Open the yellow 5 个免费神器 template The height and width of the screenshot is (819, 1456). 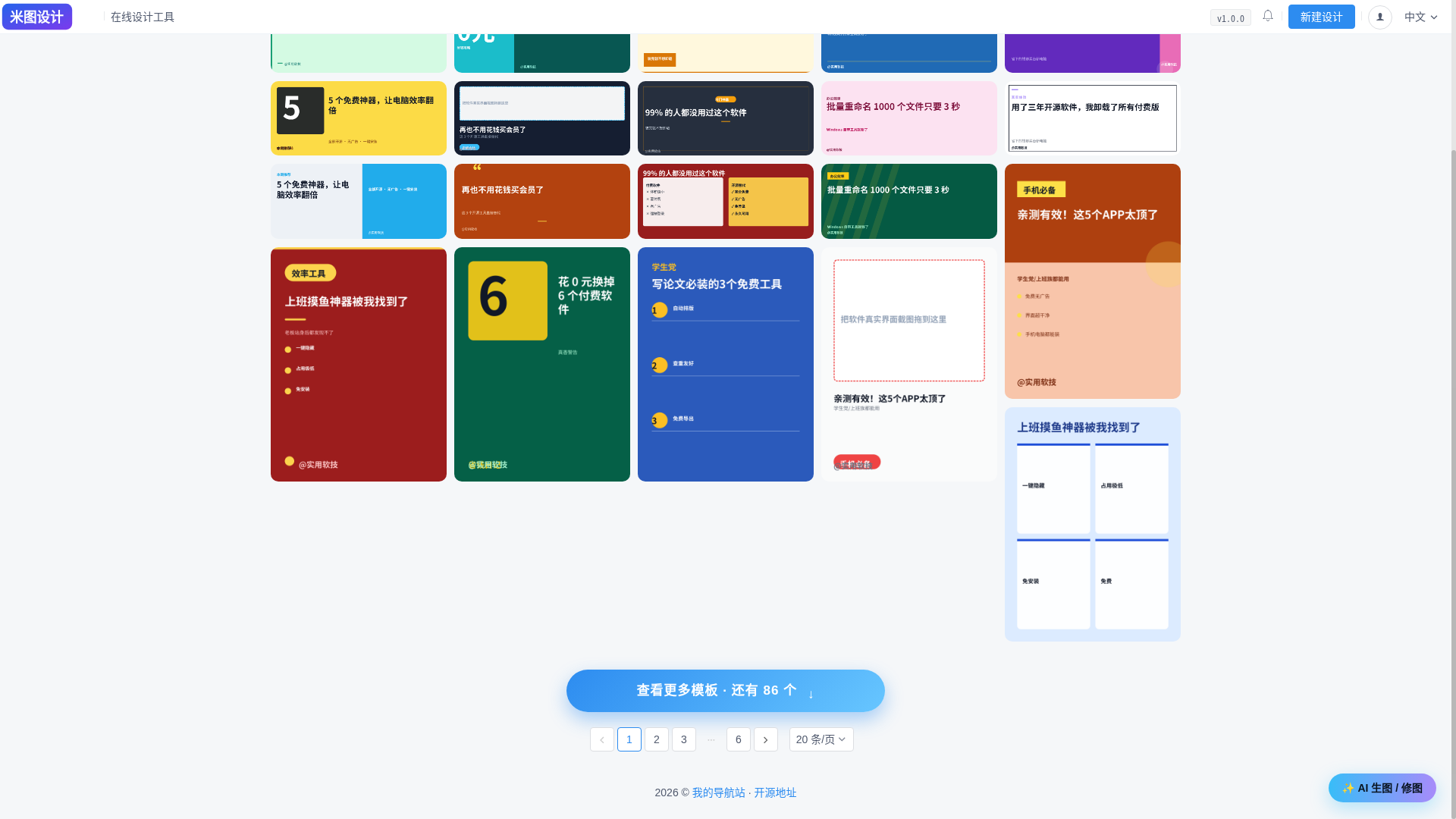pos(359,118)
